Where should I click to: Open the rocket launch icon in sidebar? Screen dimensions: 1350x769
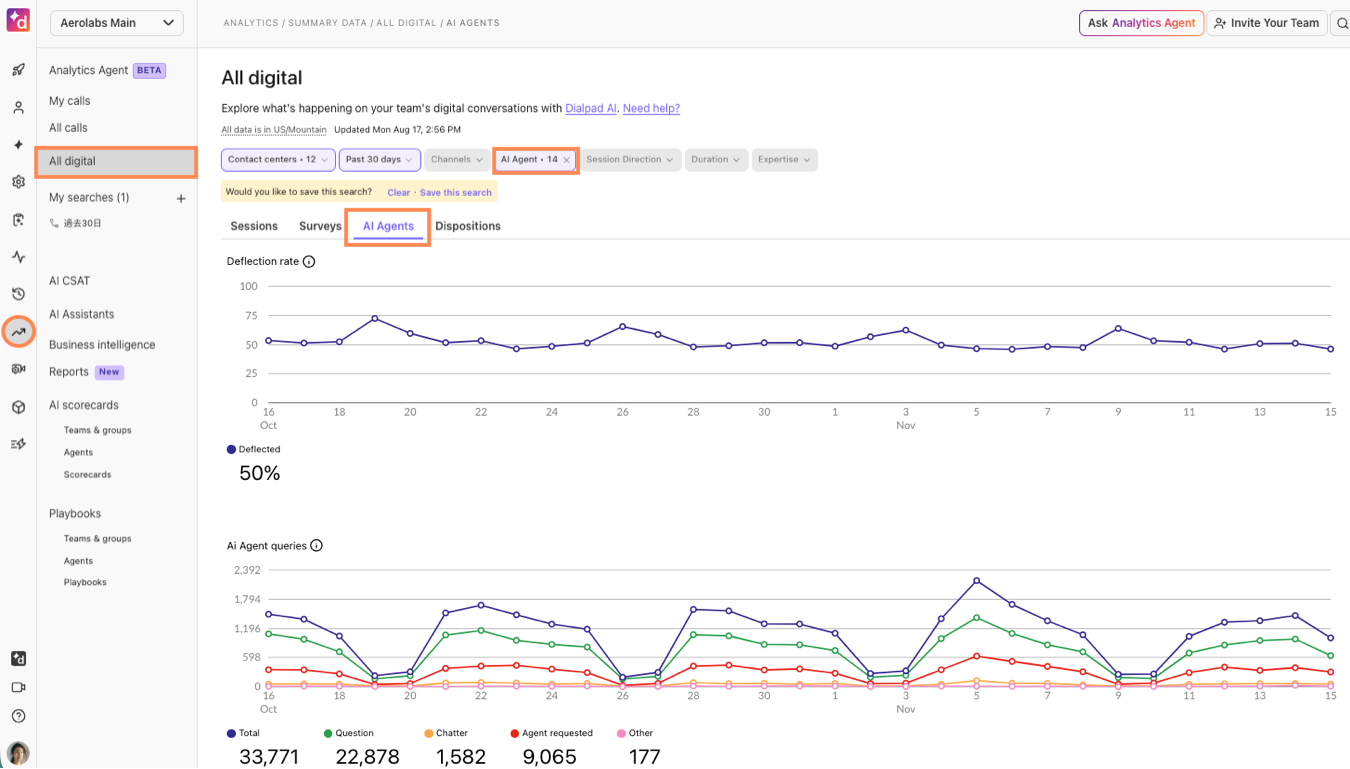18,70
